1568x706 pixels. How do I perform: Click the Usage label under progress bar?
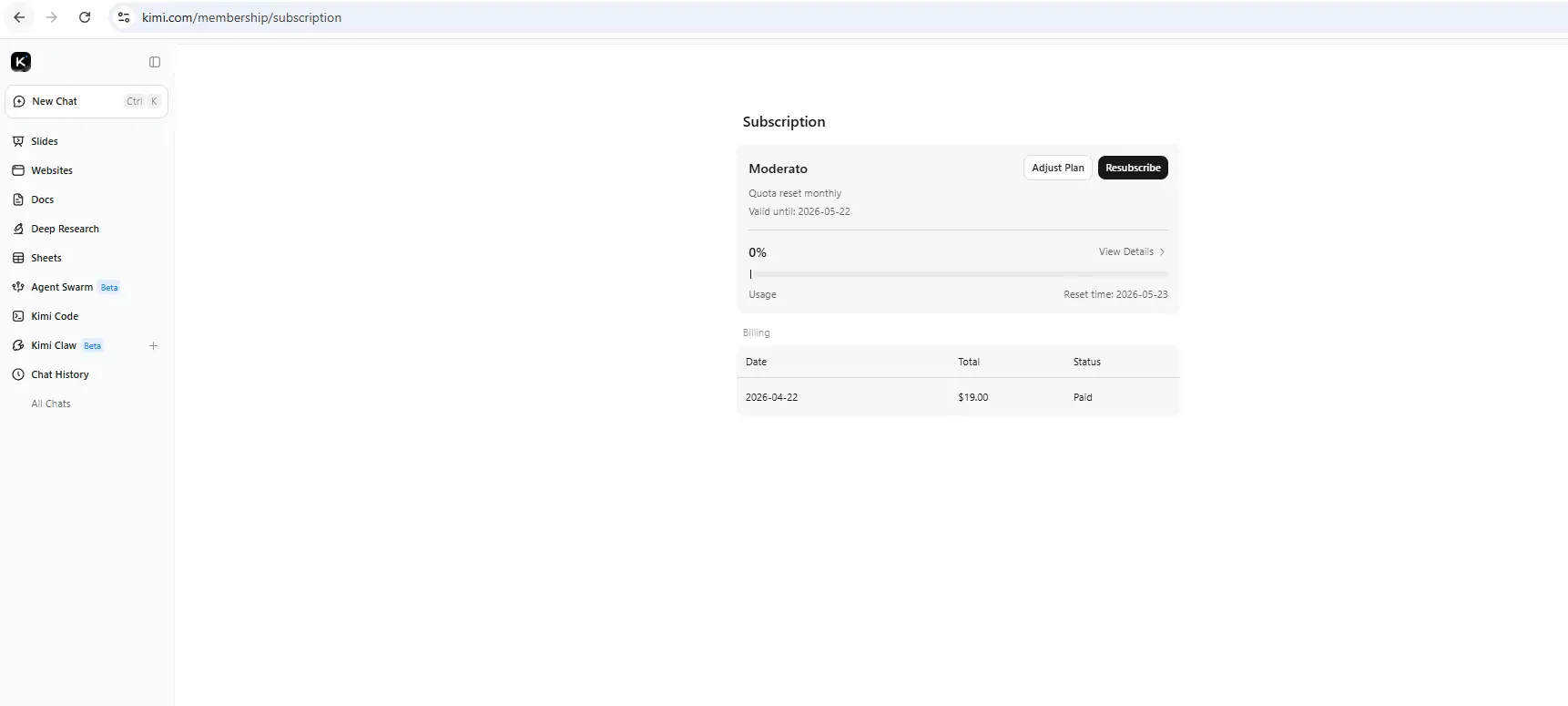click(x=762, y=294)
